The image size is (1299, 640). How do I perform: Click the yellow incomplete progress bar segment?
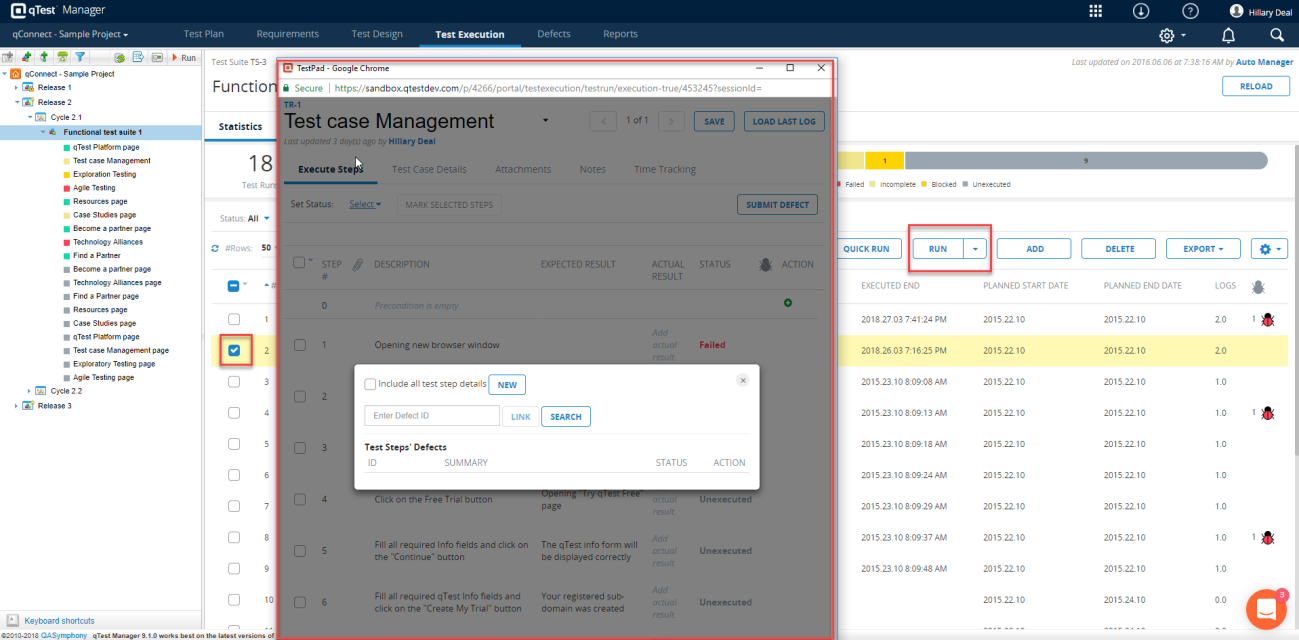884,161
